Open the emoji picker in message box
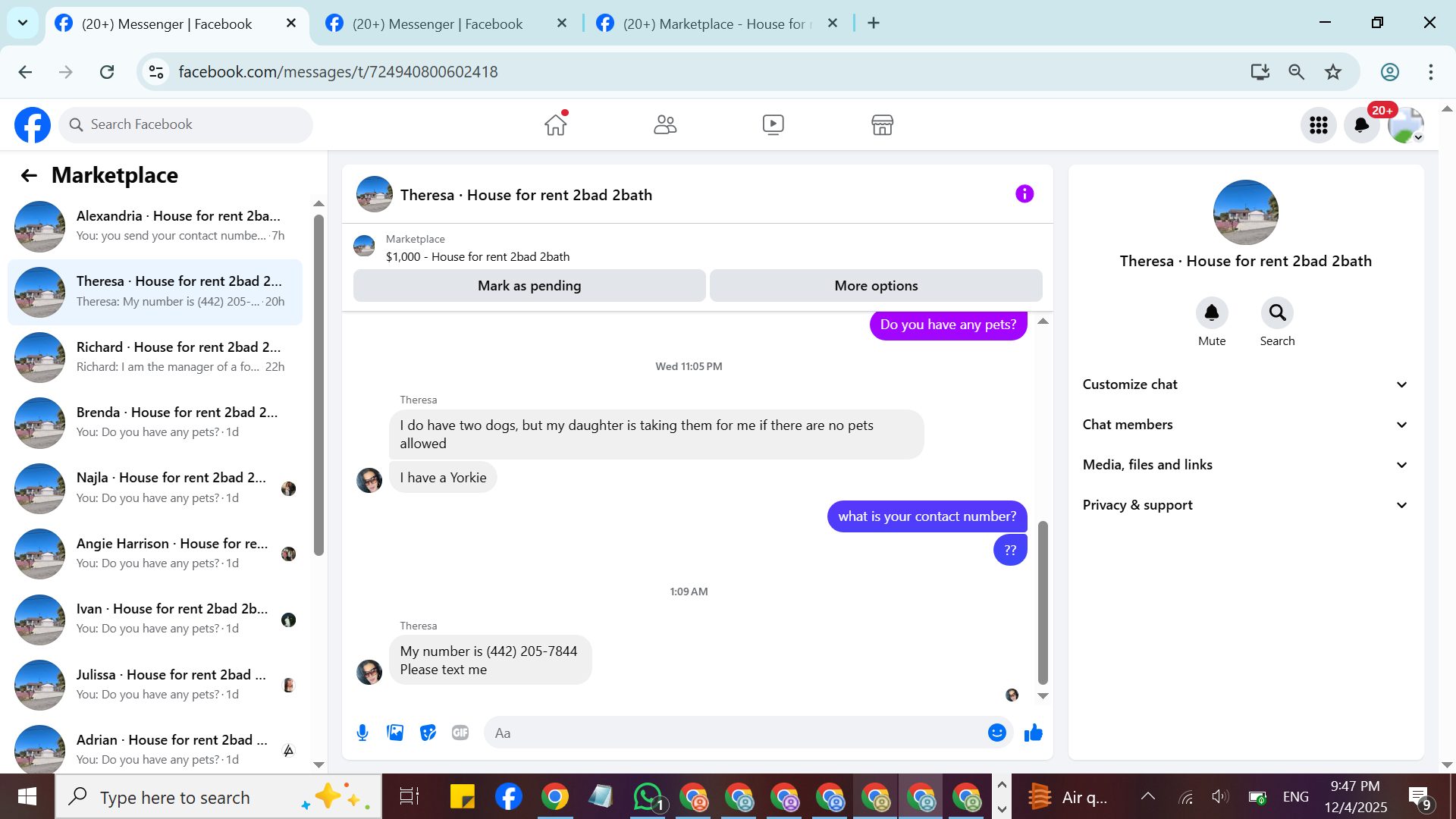The width and height of the screenshot is (1456, 819). (x=996, y=733)
